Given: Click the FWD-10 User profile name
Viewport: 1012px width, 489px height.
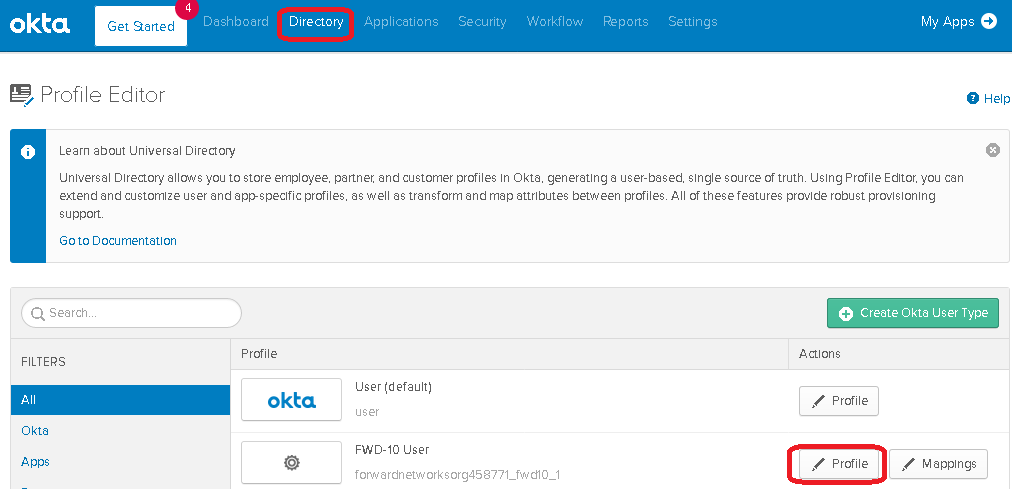Looking at the screenshot, I should click(x=392, y=450).
